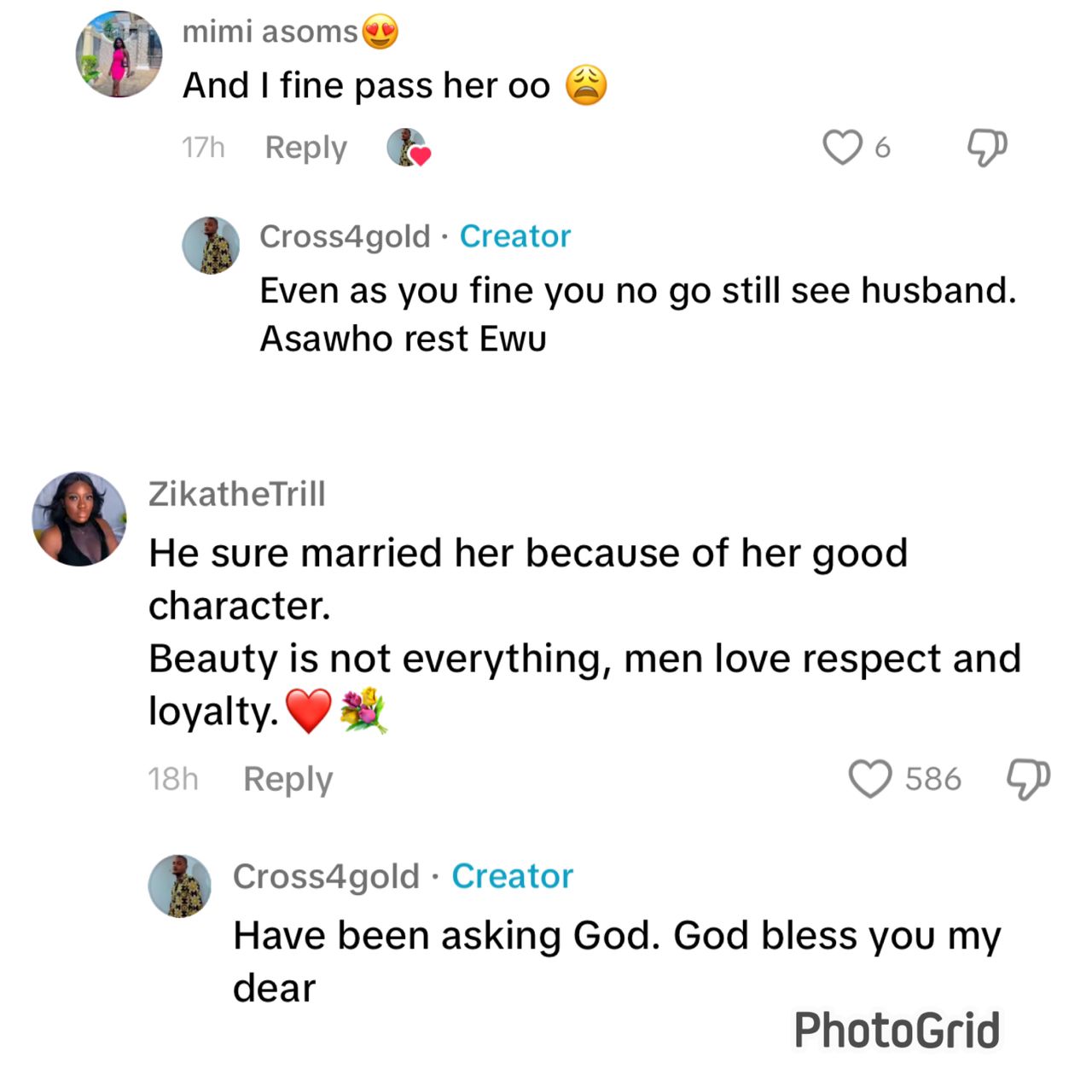Open mimi asoms username link
Viewport: 1092px width, 1092px height.
(x=270, y=32)
